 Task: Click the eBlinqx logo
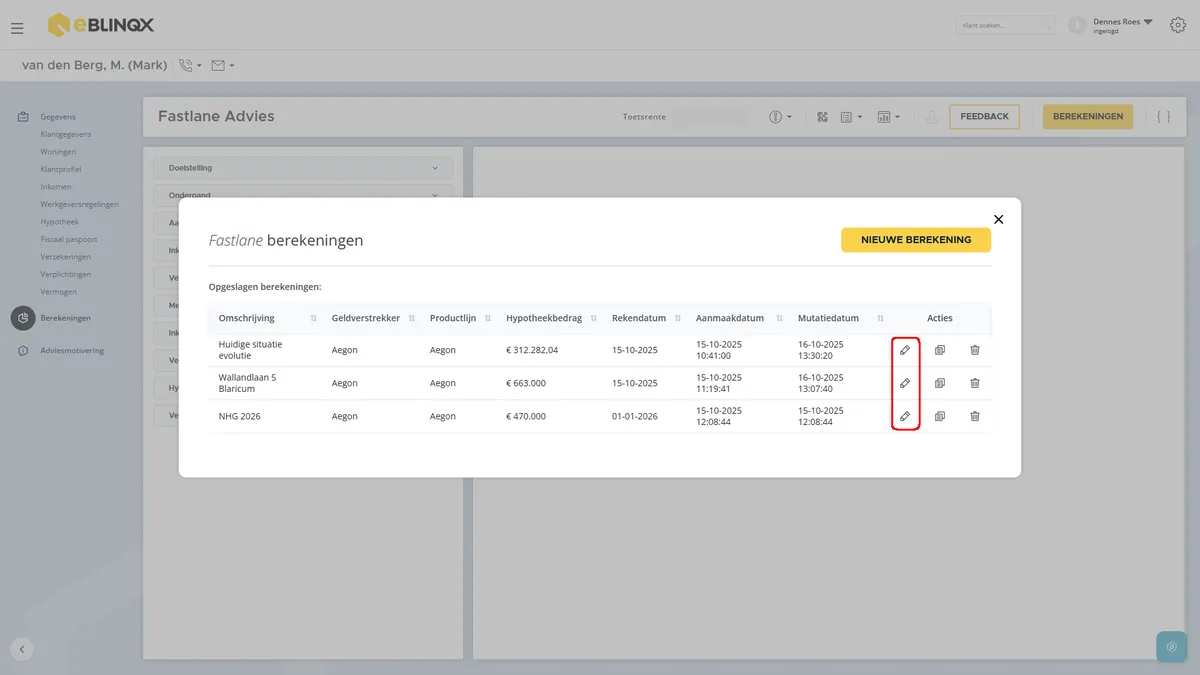coord(101,25)
